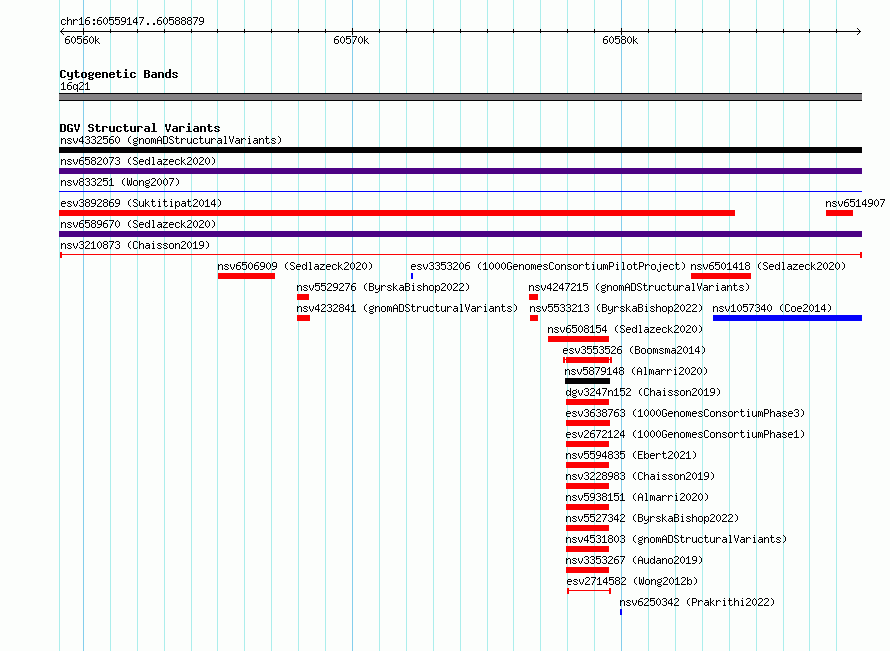Image resolution: width=890 pixels, height=651 pixels.
Task: Select the black bar under nsv5879148
Action: tap(587, 381)
